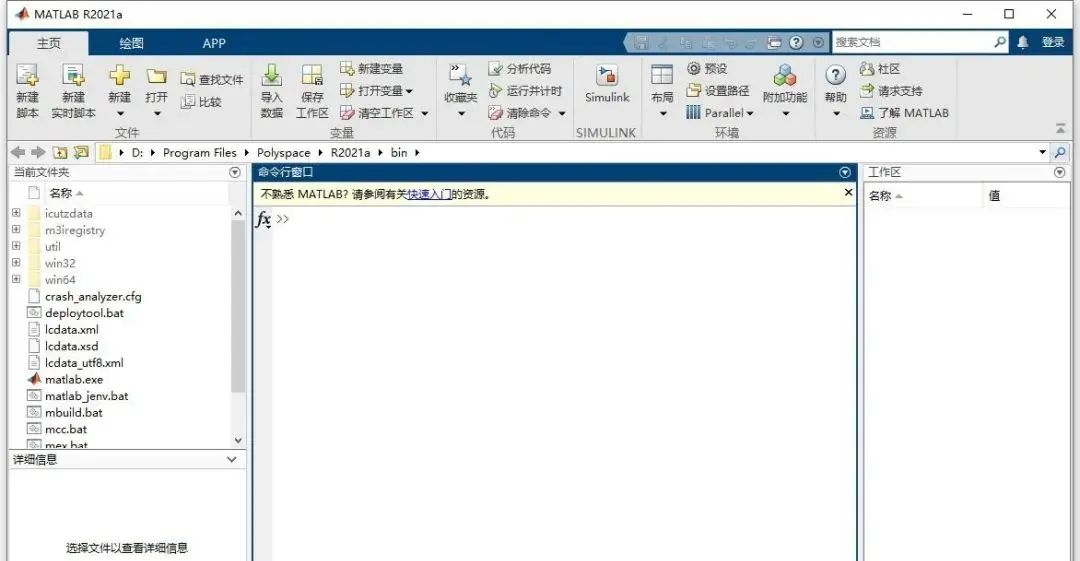Click 查找文件 (Find Files)
This screenshot has height=561, width=1080.
click(211, 79)
